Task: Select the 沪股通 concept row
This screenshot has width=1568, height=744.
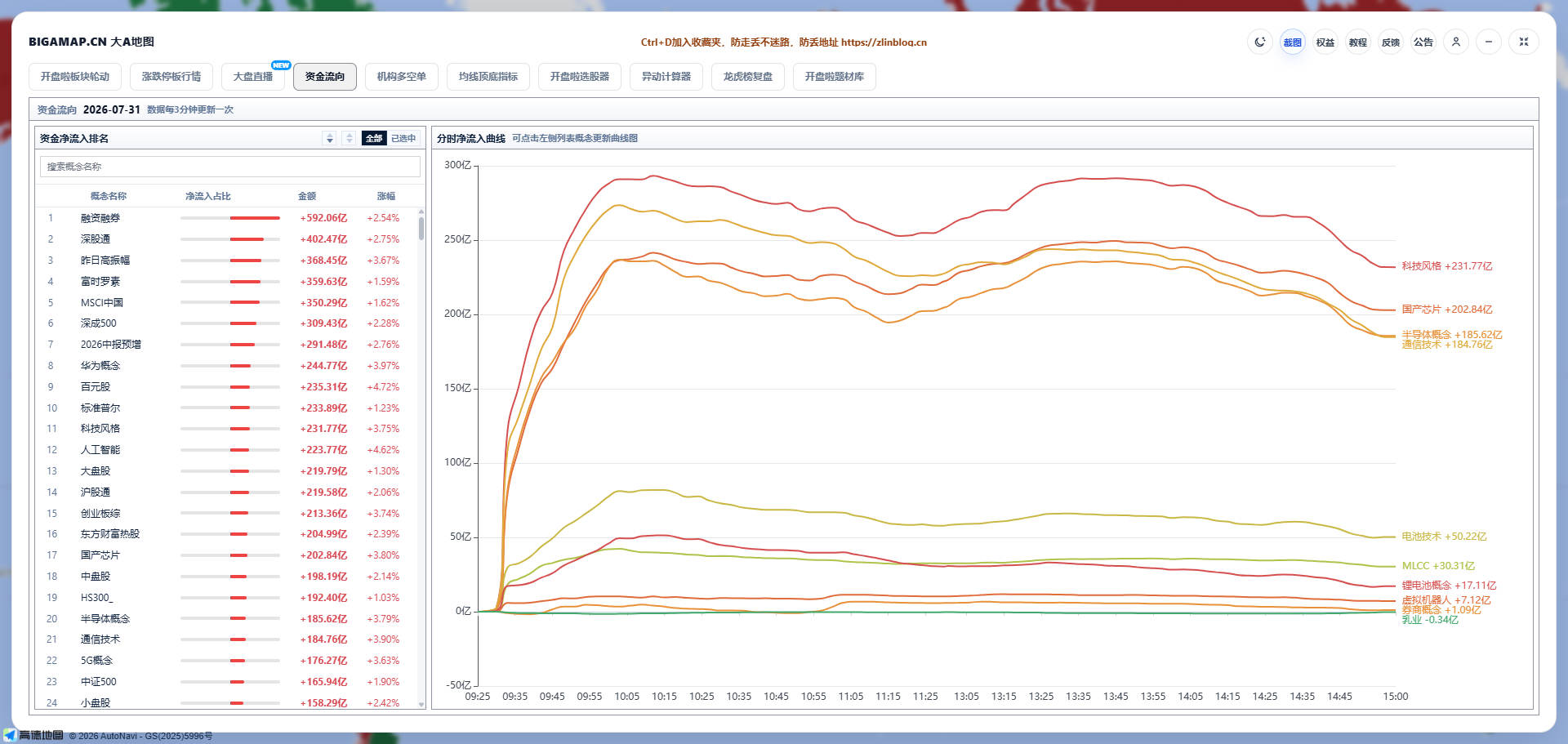Action: tap(226, 492)
